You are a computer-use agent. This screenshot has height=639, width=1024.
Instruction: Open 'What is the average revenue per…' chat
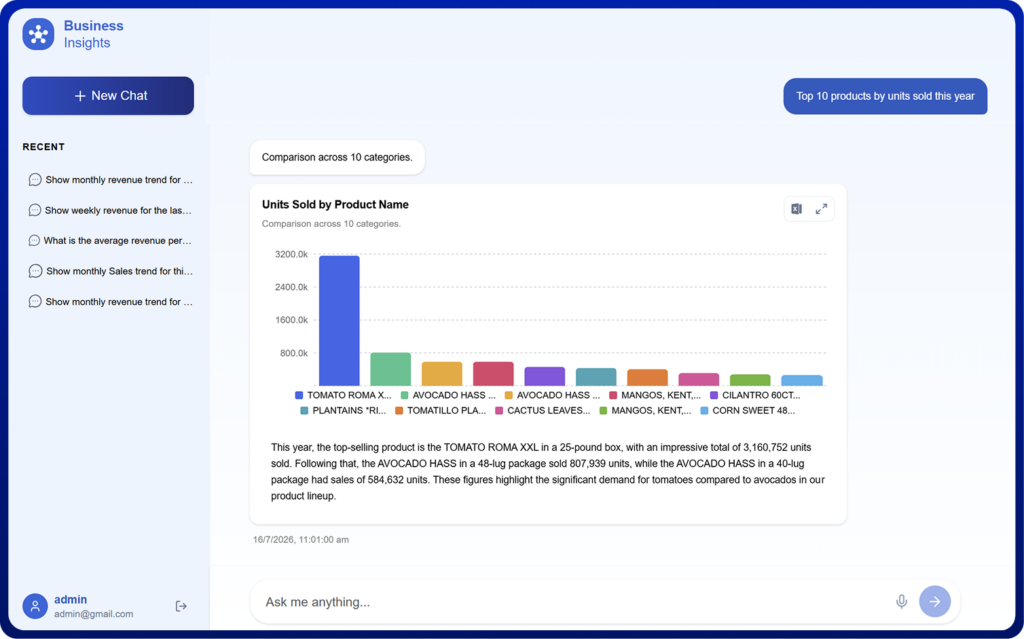coord(110,240)
